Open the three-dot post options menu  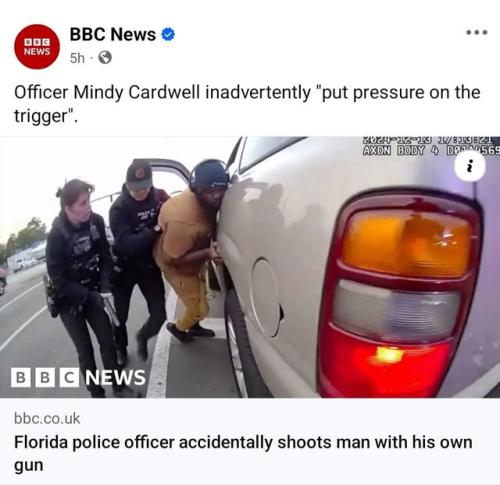click(477, 32)
